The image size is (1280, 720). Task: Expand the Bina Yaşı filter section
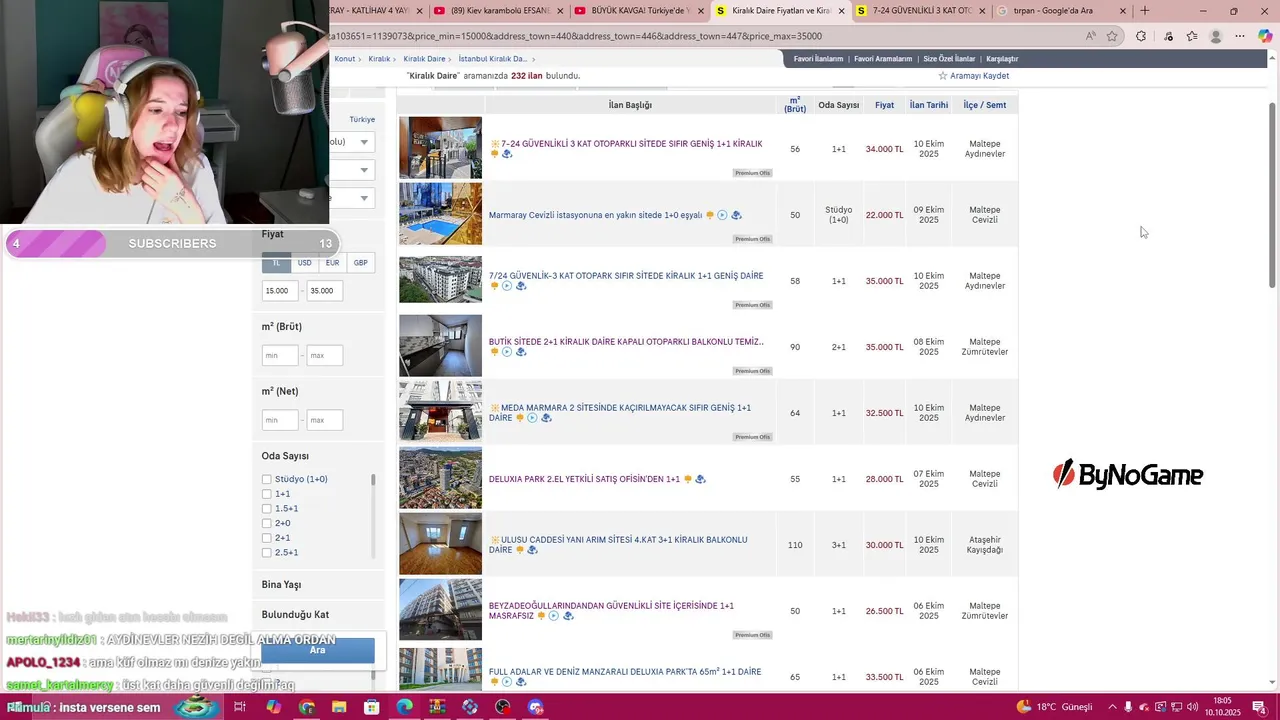tap(281, 585)
